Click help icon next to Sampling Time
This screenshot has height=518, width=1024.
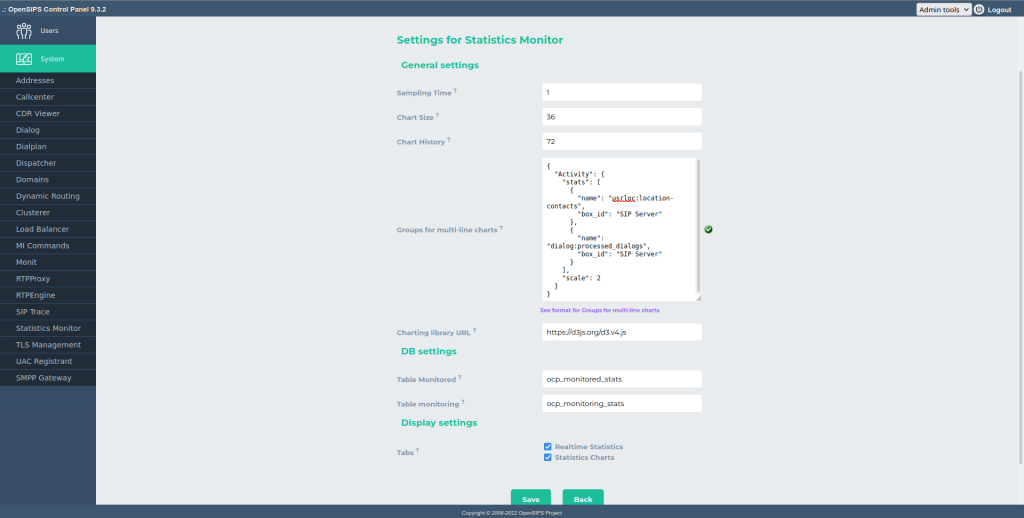(455, 90)
